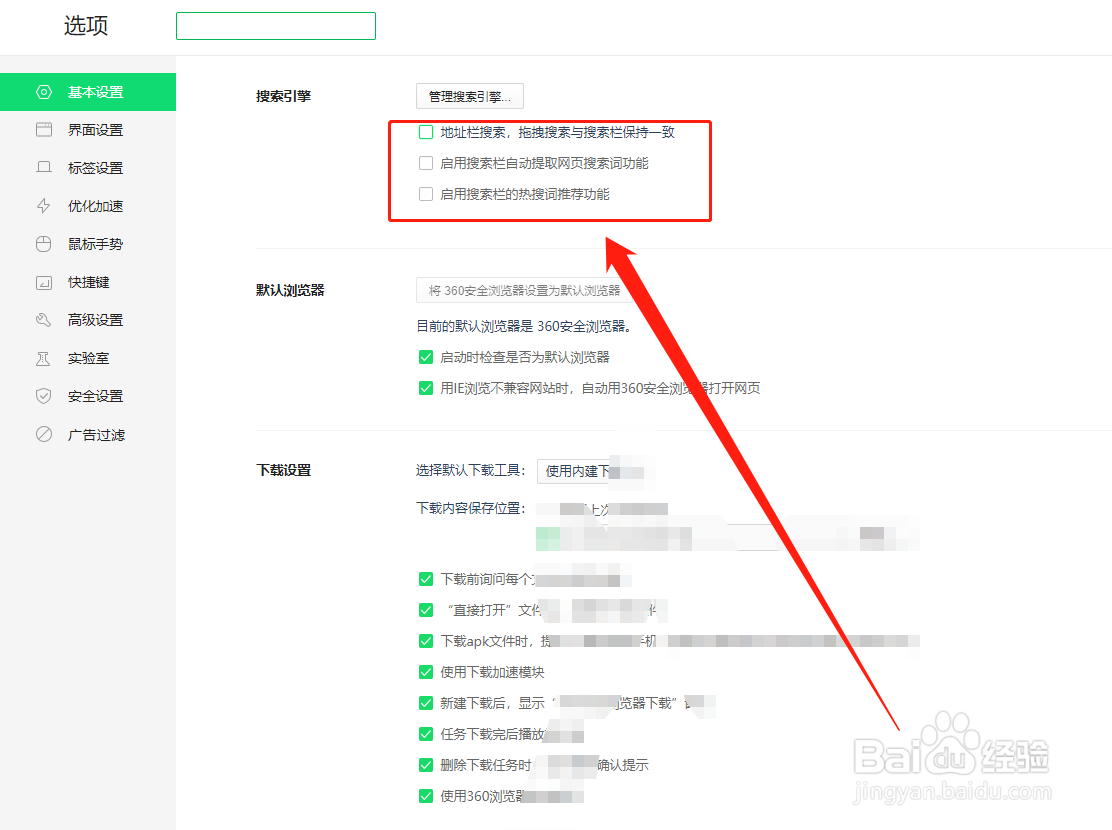
Task: Click the 界面设置 window icon
Action: pos(44,130)
